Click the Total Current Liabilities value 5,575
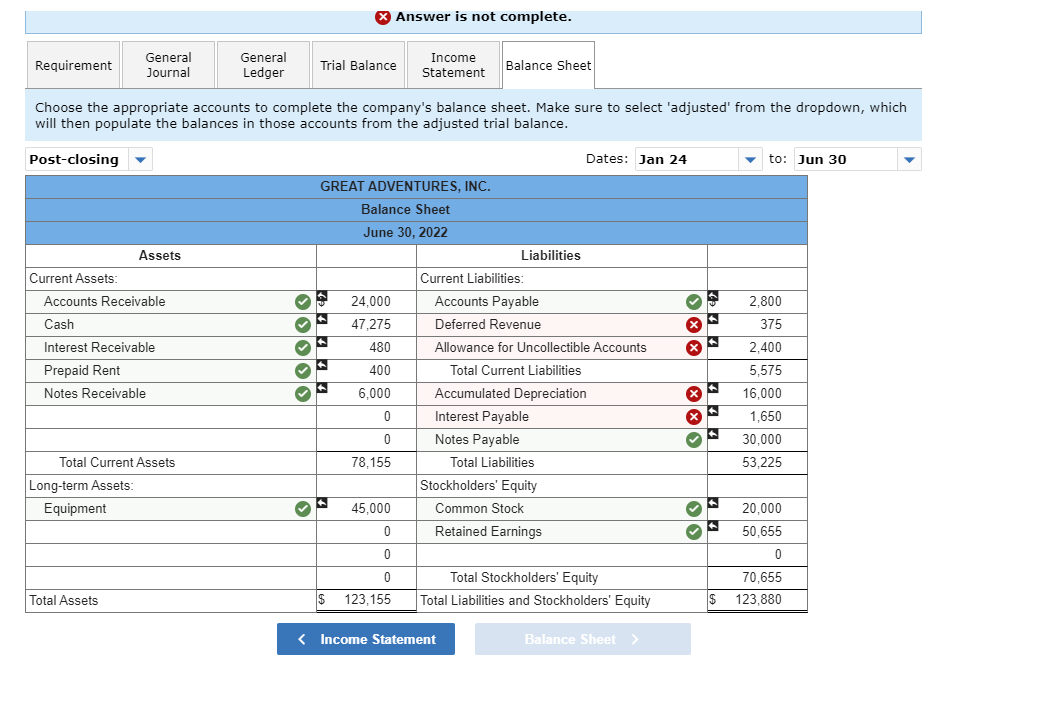 click(765, 370)
